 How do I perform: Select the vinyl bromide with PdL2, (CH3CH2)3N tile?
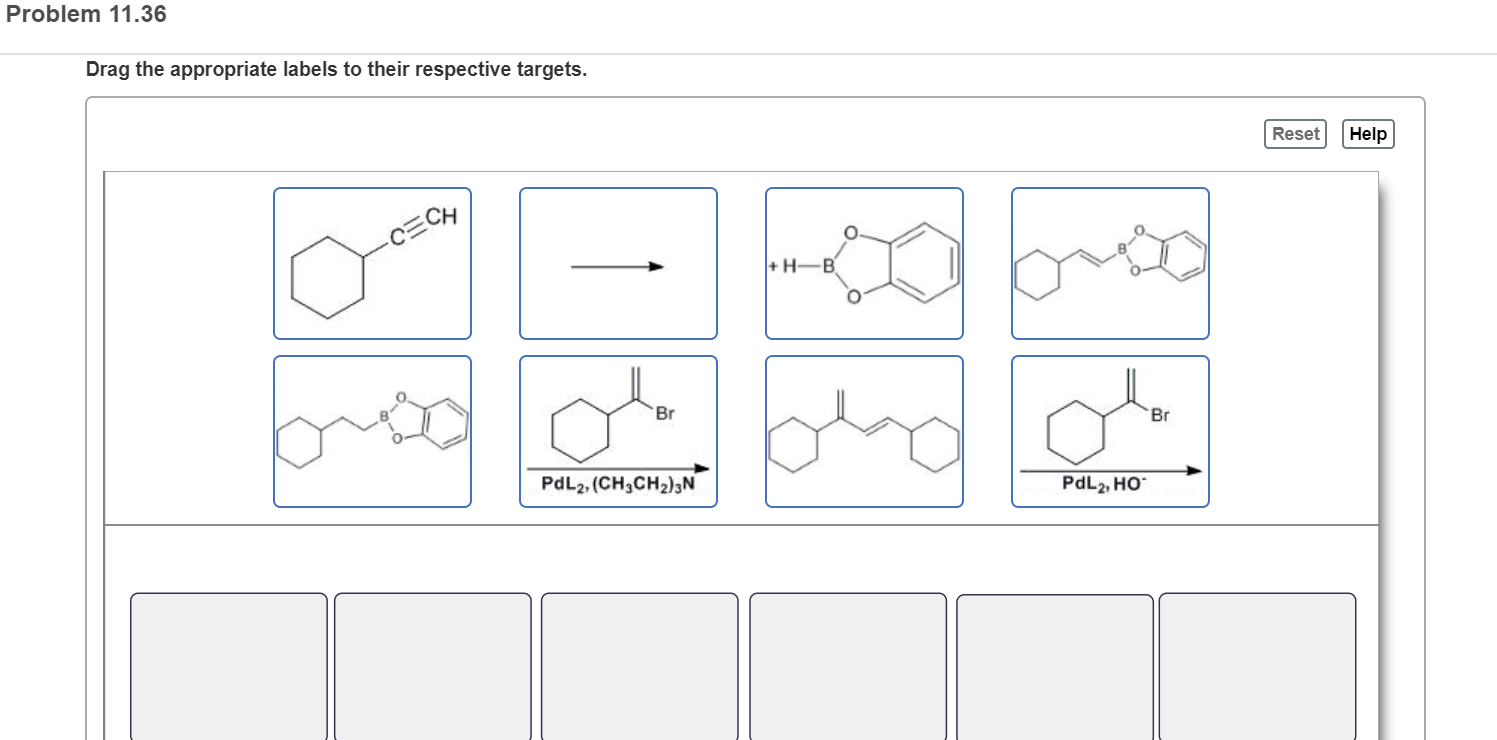pyautogui.click(x=617, y=431)
